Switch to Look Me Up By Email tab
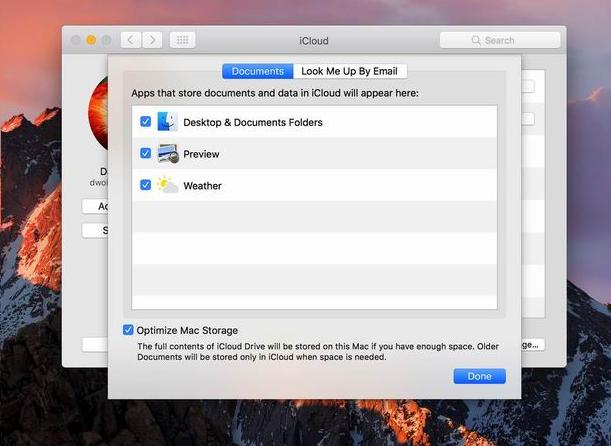This screenshot has height=446, width=611. pos(350,71)
